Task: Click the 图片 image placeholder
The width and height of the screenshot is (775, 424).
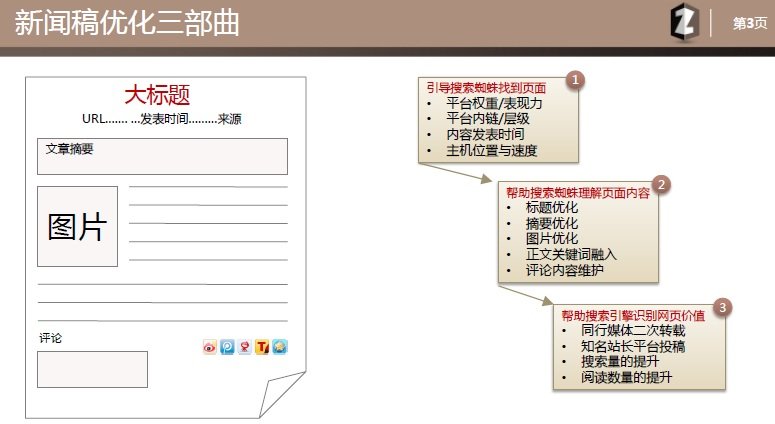Action: (x=78, y=226)
